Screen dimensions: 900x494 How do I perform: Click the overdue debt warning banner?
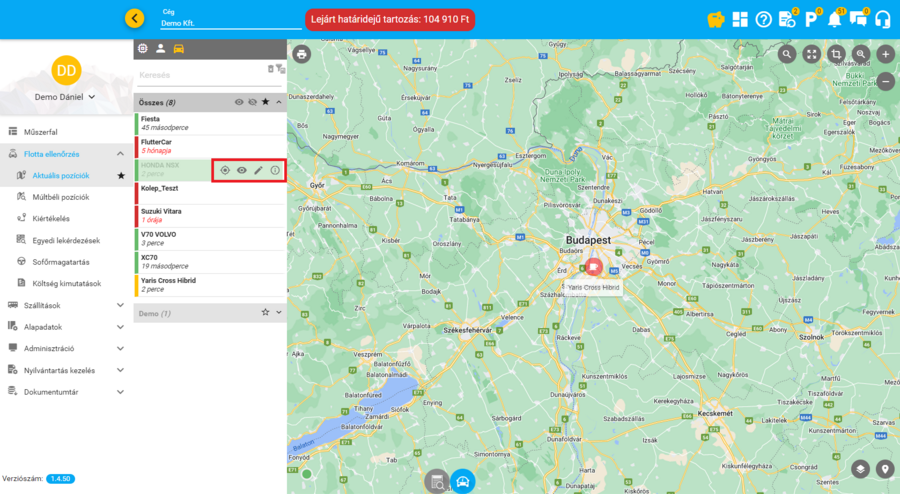pyautogui.click(x=389, y=19)
